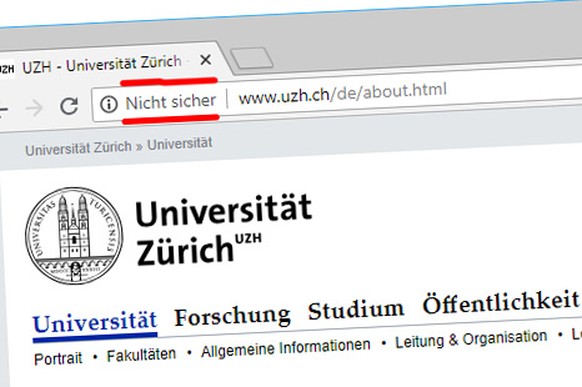
Task: Reload the page with the refresh icon
Action: click(69, 106)
